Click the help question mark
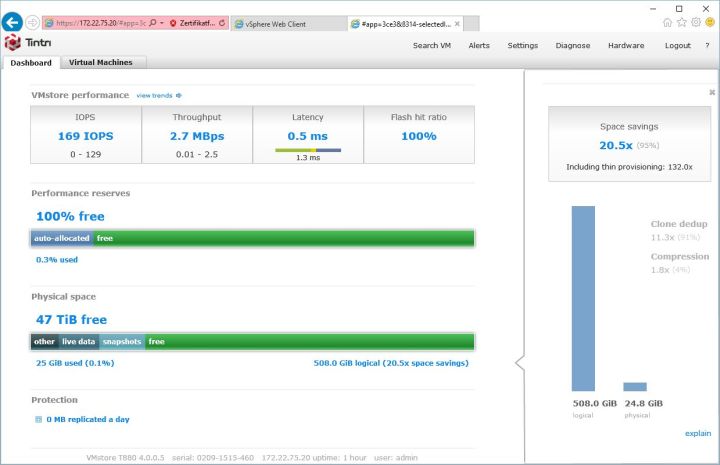720x465 pixels. pyautogui.click(x=707, y=45)
